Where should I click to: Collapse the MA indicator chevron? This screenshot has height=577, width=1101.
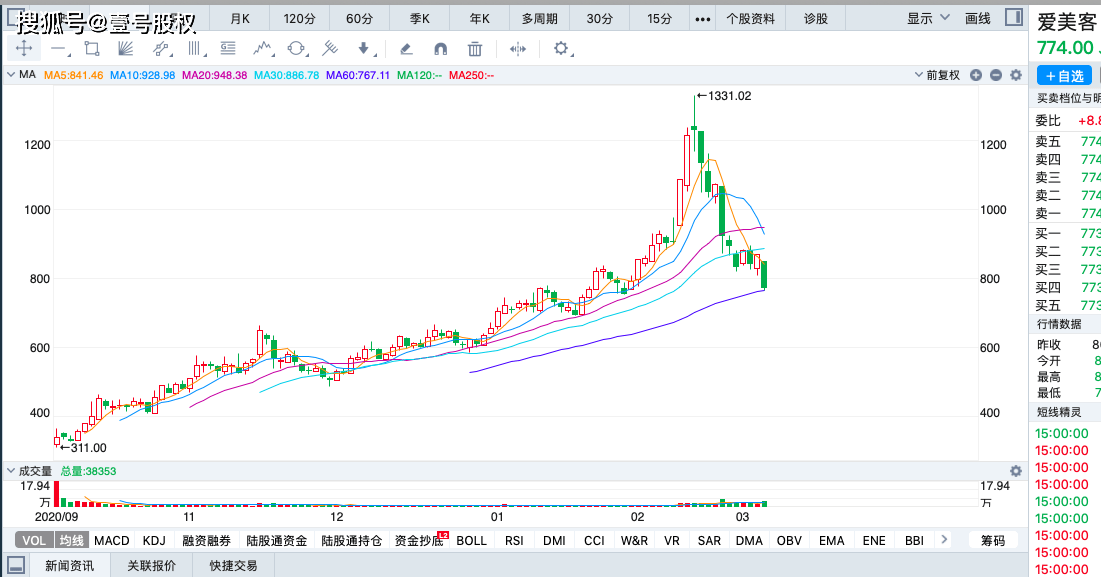11,74
